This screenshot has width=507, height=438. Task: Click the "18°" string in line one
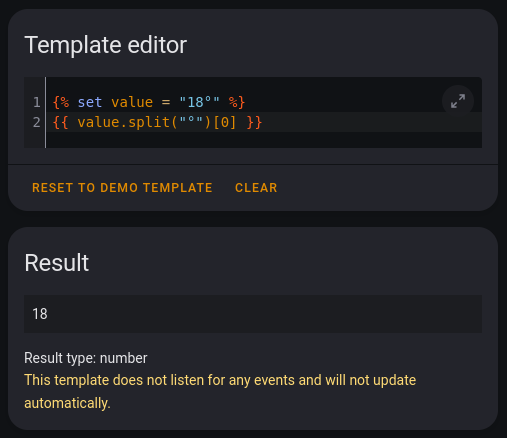click(199, 102)
